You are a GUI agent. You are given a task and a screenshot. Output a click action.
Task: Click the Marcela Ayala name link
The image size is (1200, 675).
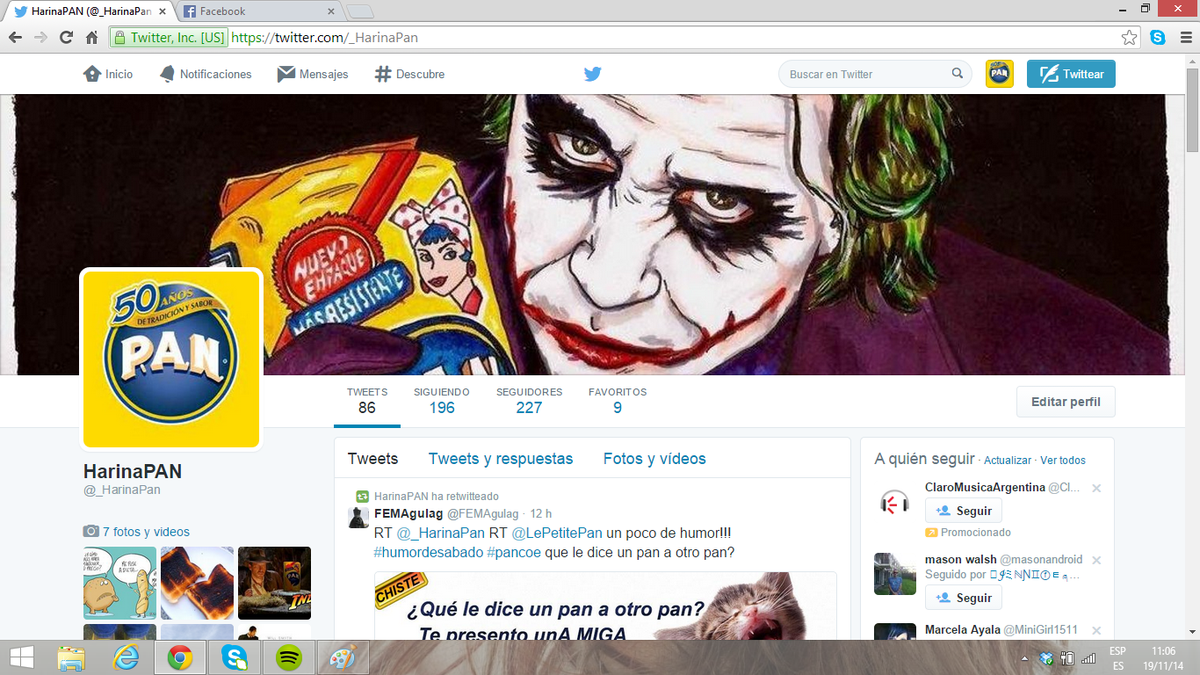pos(962,630)
